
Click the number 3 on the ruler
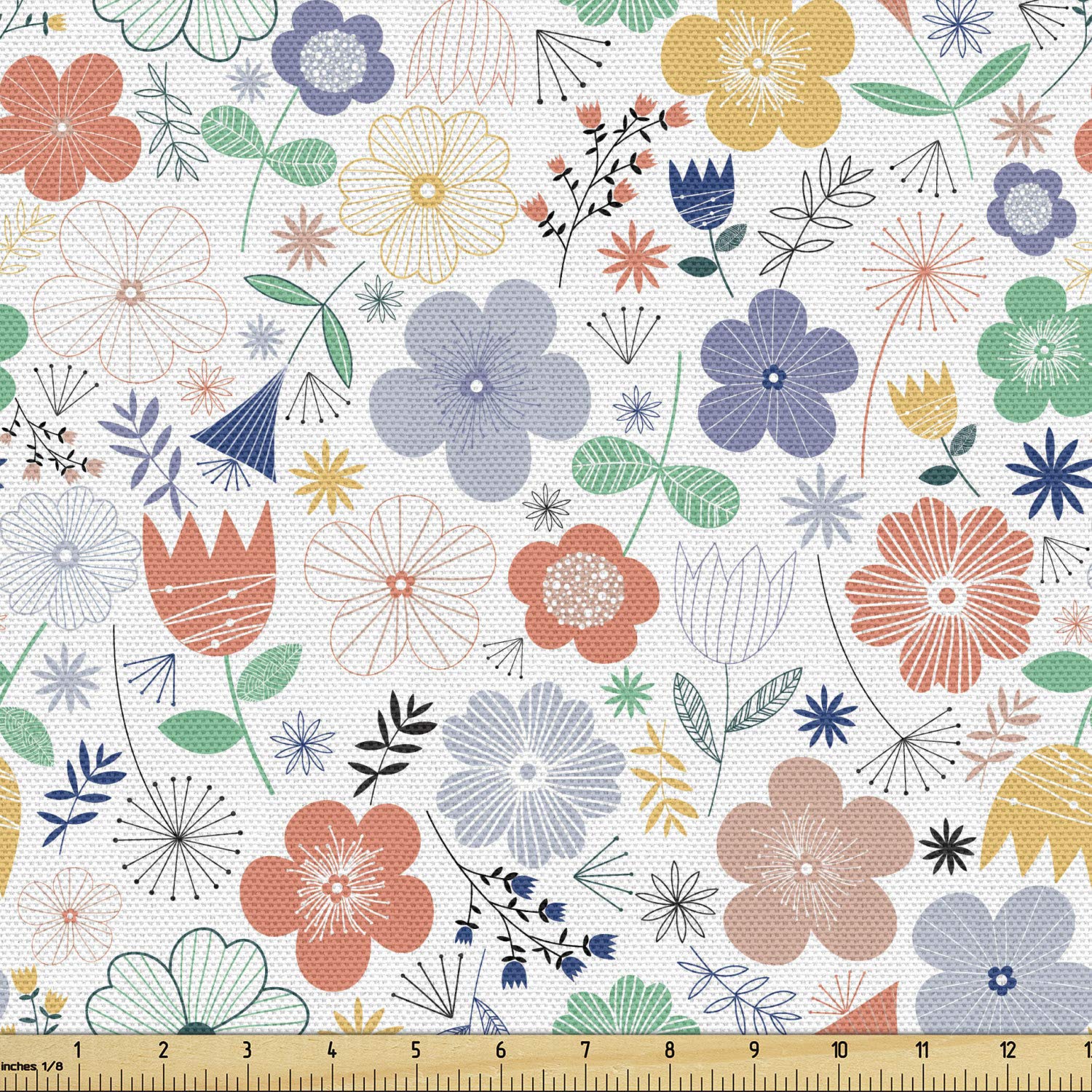click(247, 1049)
